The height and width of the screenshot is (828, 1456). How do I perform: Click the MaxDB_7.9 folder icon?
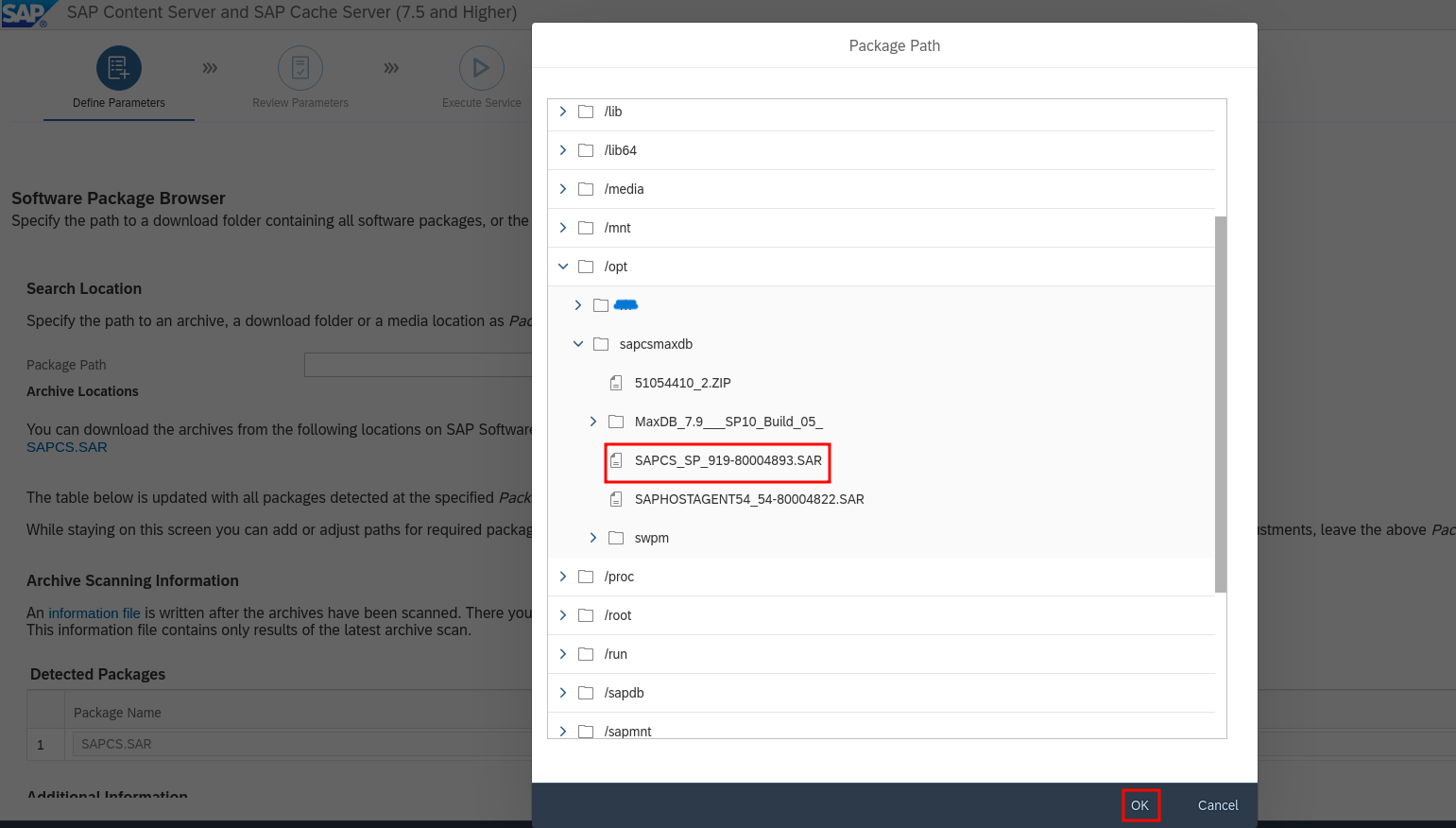point(616,422)
